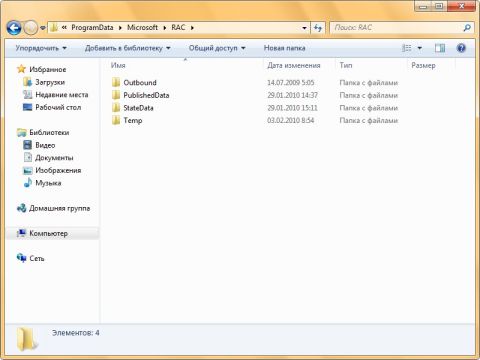
Task: Open Рабочий стол in navigation pane
Action: [58, 107]
